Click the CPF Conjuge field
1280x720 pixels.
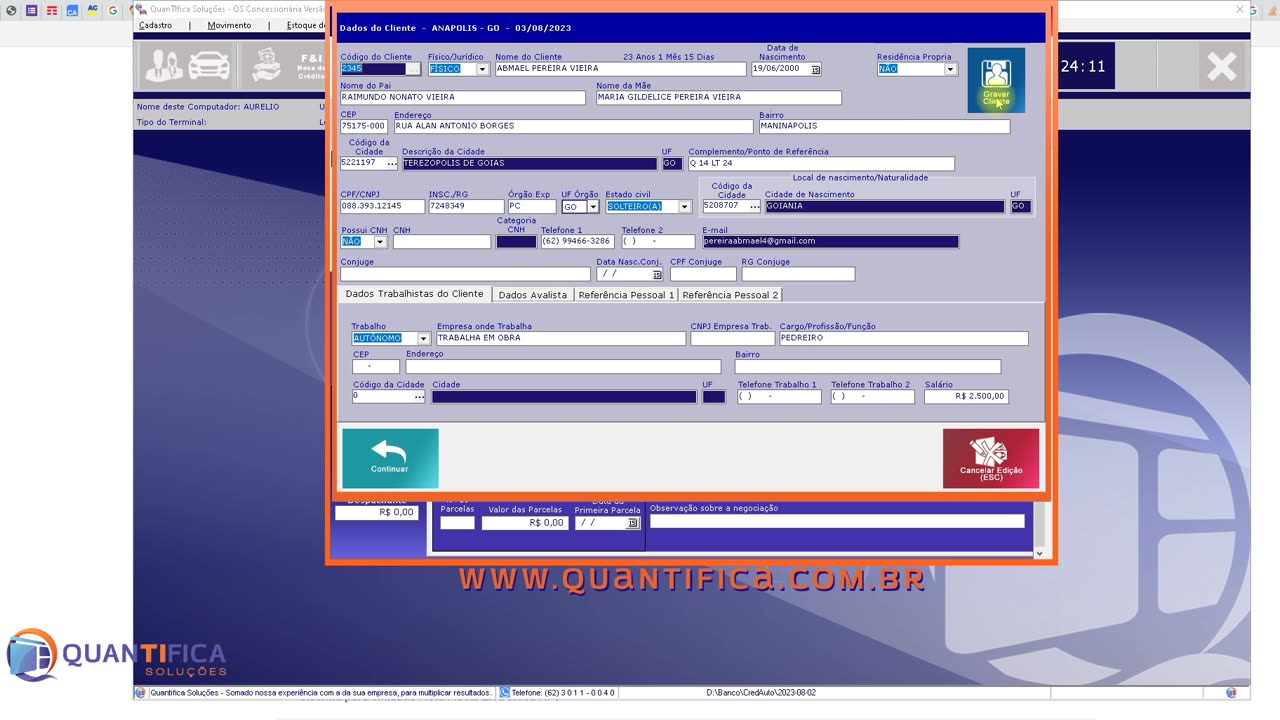coord(703,274)
